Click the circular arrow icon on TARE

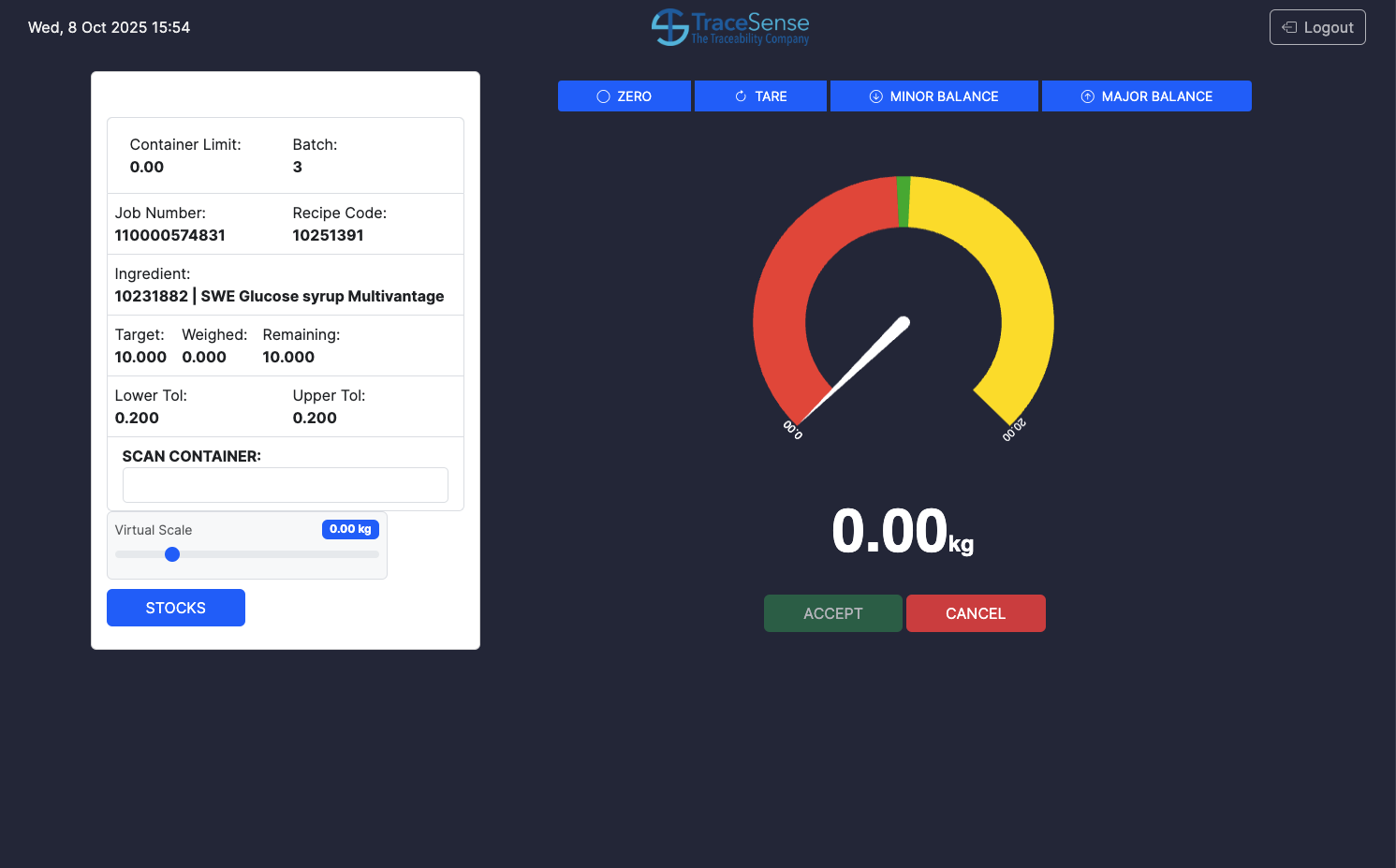coord(741,96)
